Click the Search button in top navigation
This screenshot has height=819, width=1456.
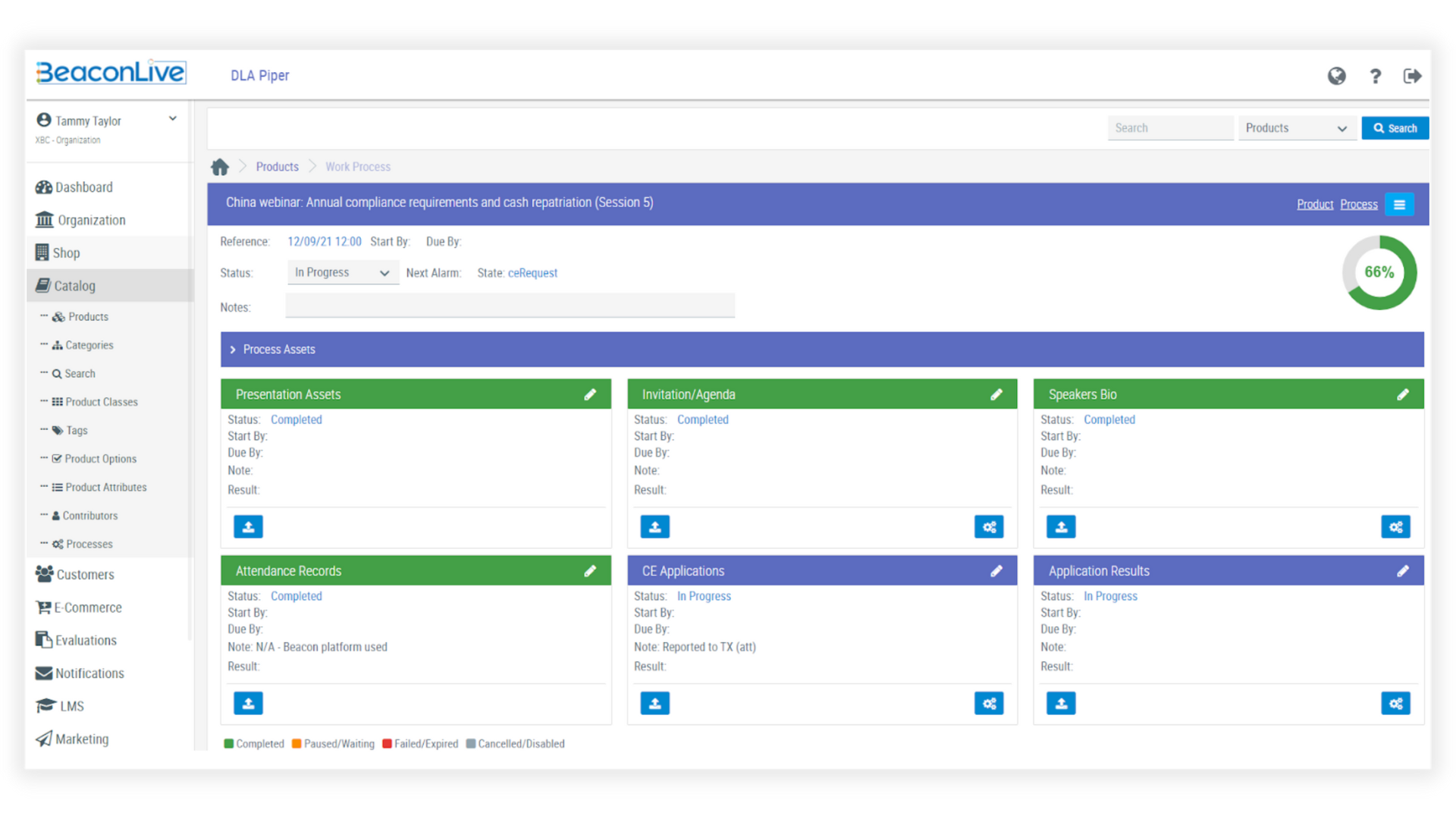1395,128
